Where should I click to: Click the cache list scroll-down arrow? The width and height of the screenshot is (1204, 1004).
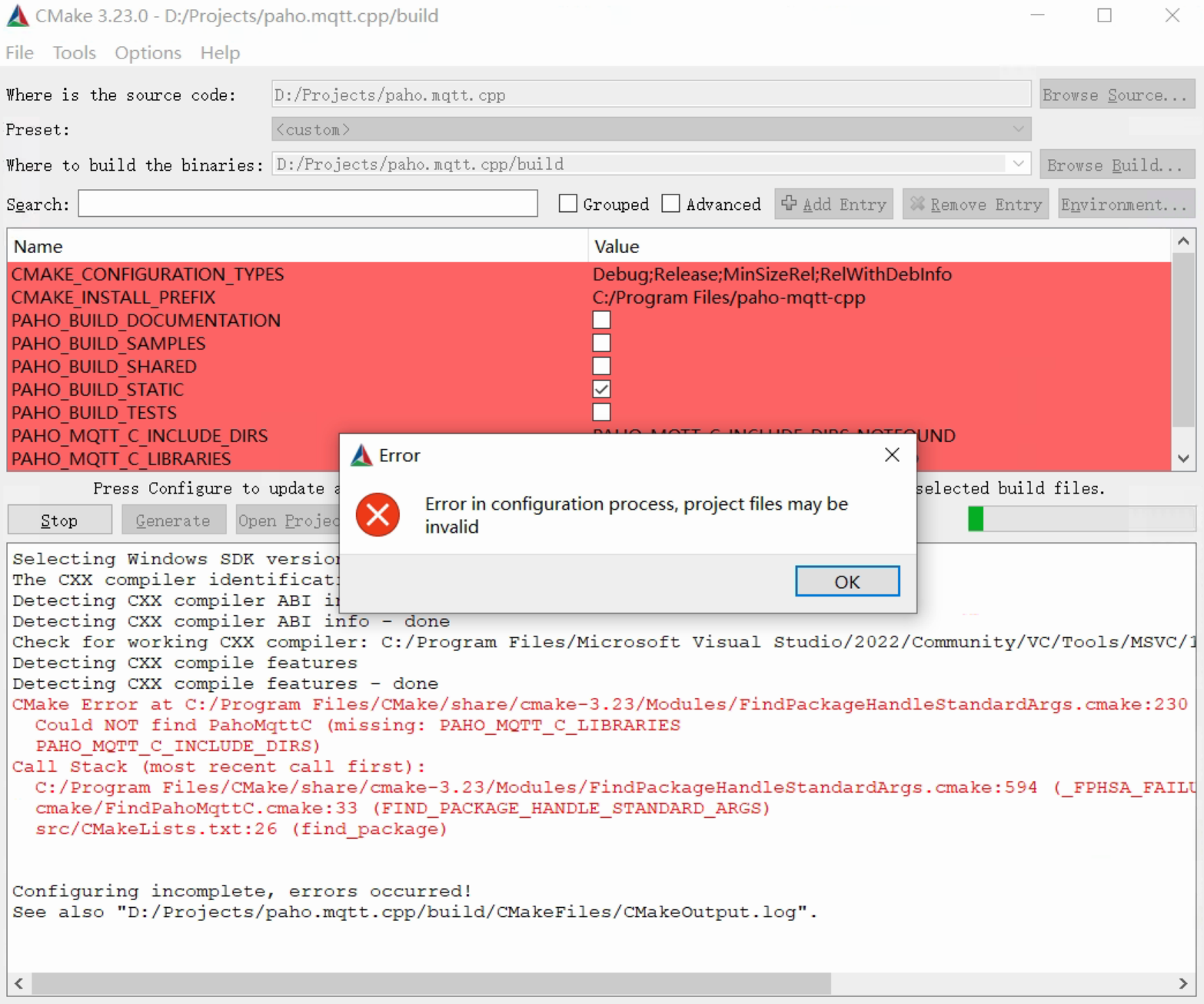pyautogui.click(x=1183, y=458)
